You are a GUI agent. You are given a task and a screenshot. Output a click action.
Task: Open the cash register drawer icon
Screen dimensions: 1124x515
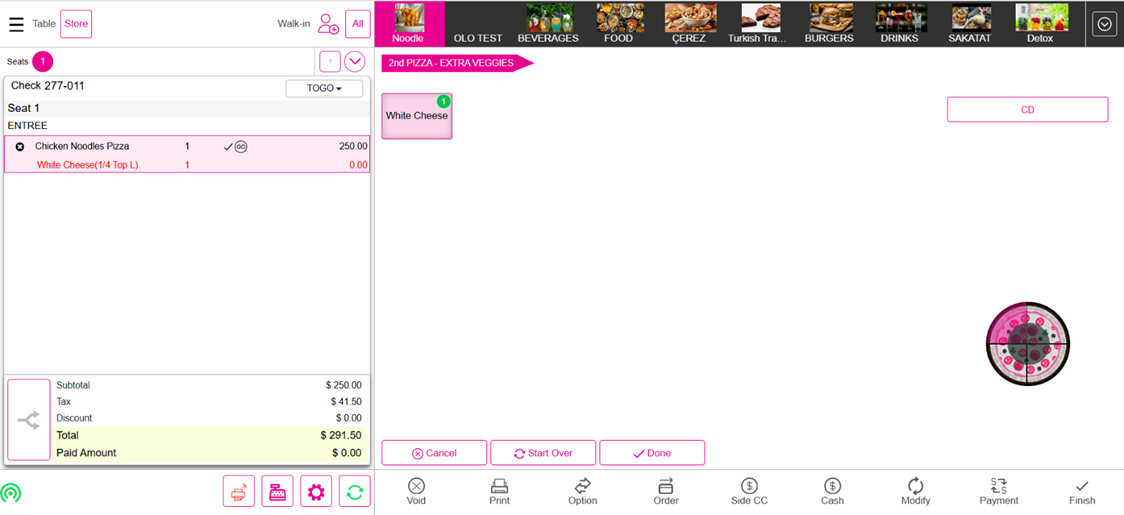pos(277,491)
